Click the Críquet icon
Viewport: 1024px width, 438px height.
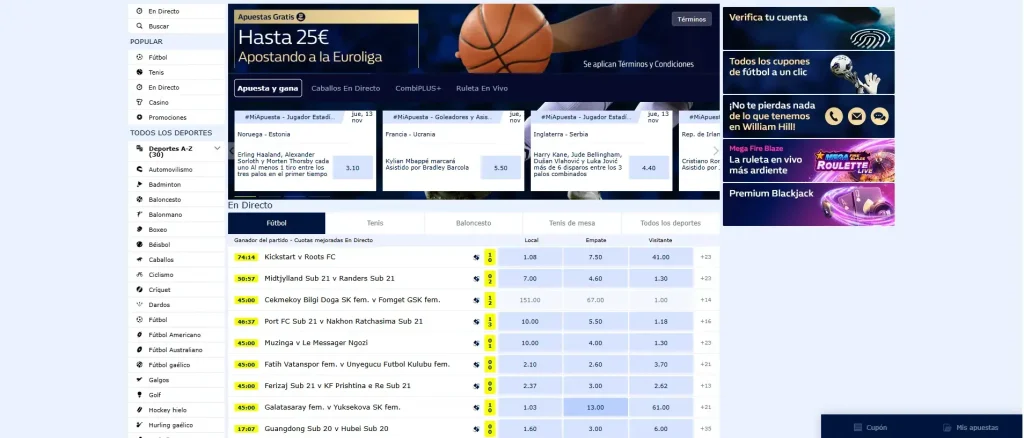point(139,289)
